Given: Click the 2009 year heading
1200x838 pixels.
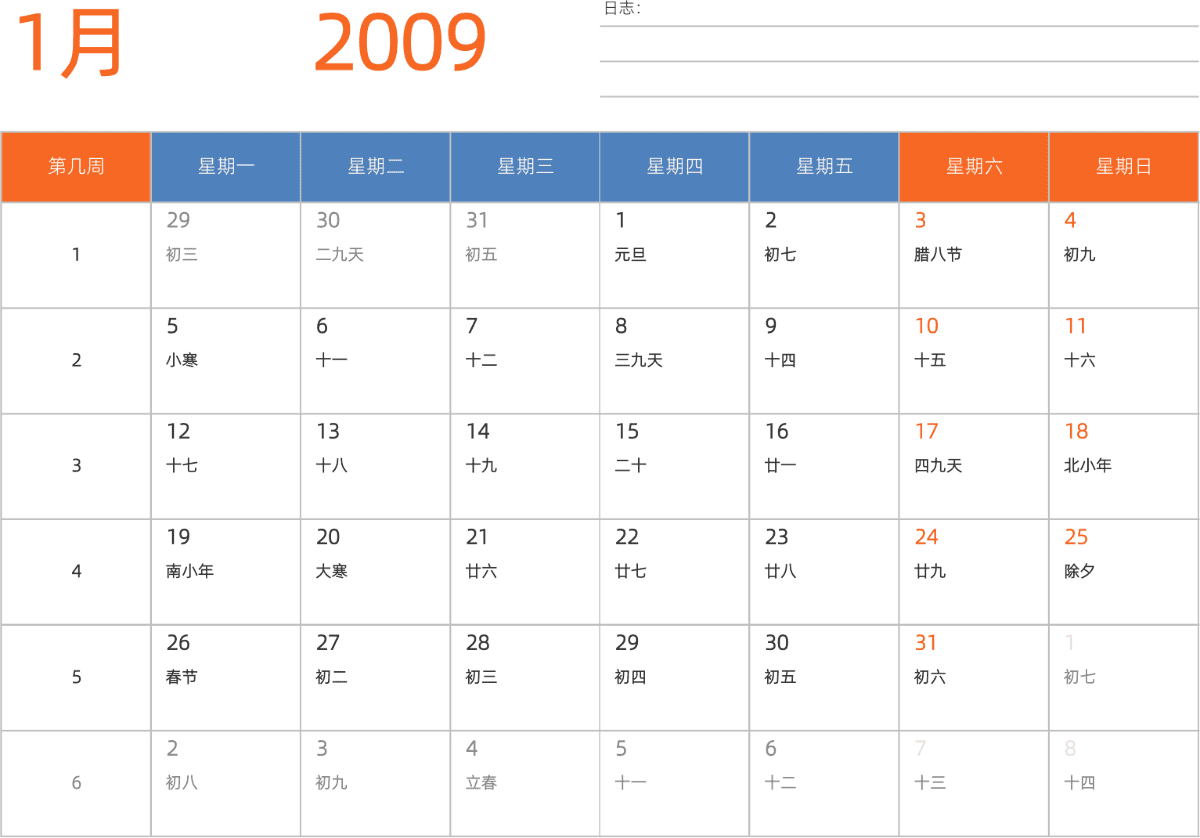Looking at the screenshot, I should point(400,44).
